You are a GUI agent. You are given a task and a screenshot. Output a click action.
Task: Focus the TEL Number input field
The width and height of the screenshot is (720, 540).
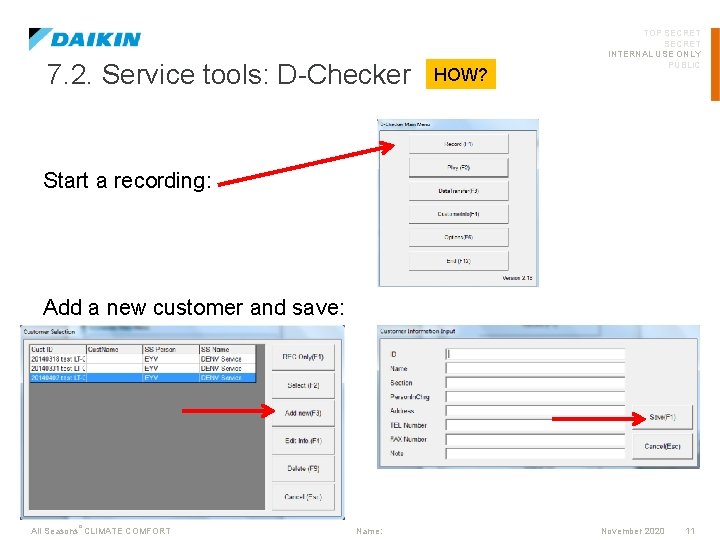535,425
